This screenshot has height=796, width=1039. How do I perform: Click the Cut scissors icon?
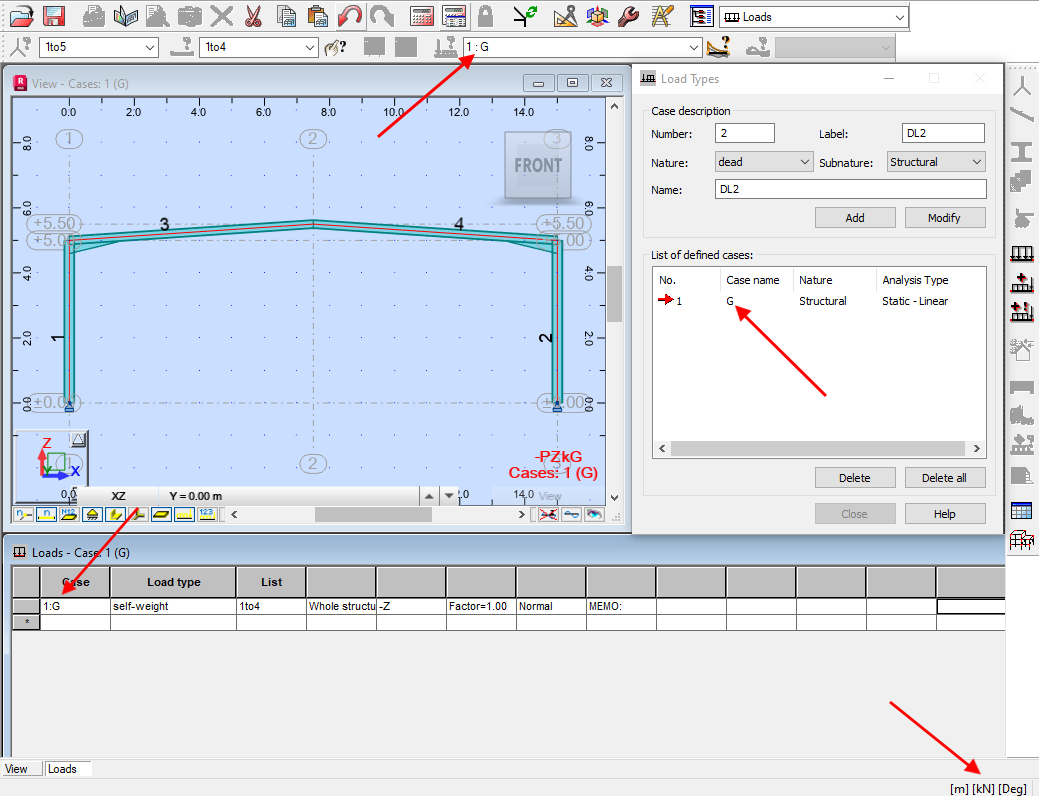pos(253,16)
